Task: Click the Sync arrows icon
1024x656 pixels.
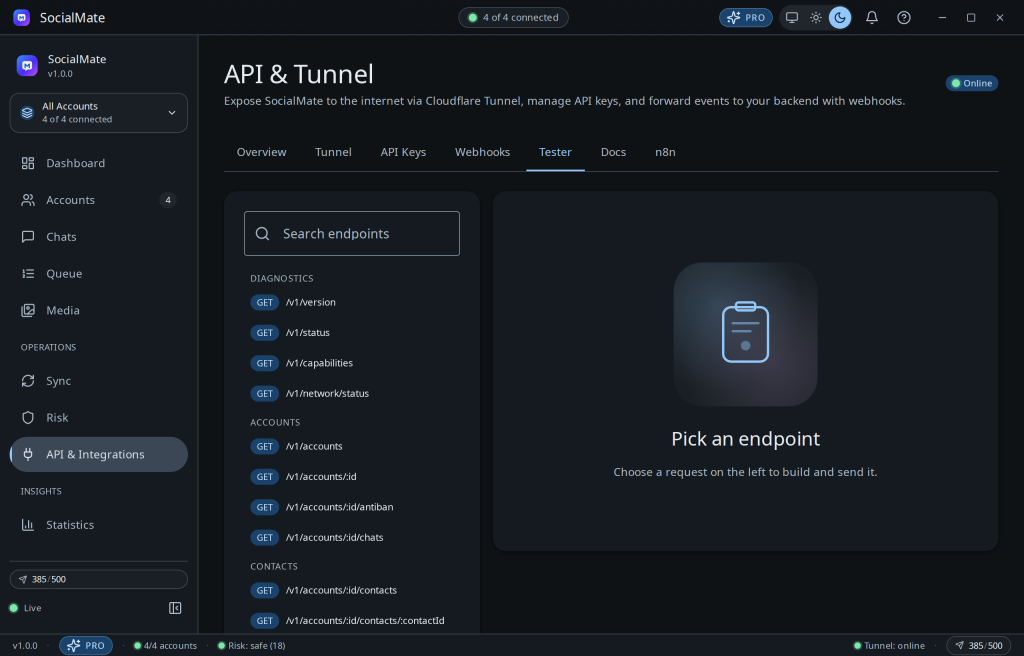Action: [28, 381]
